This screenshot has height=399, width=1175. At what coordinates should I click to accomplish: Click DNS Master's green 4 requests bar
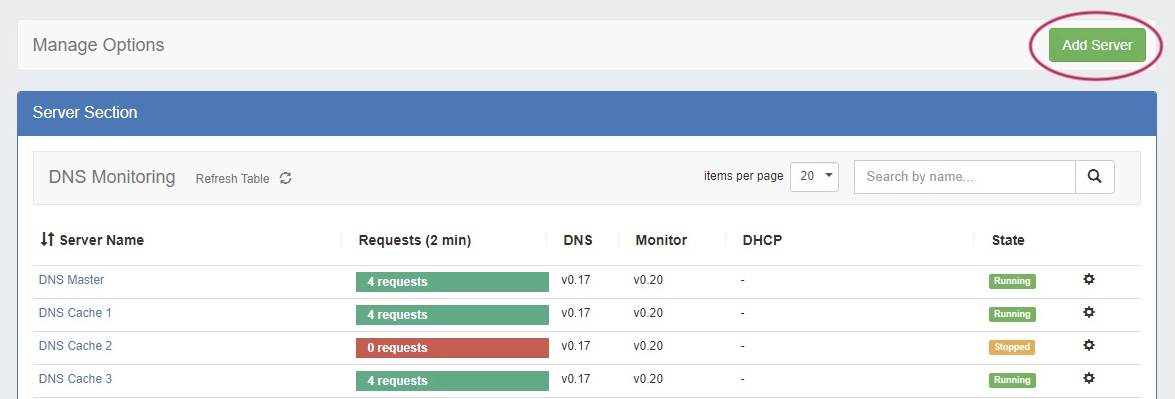point(453,282)
